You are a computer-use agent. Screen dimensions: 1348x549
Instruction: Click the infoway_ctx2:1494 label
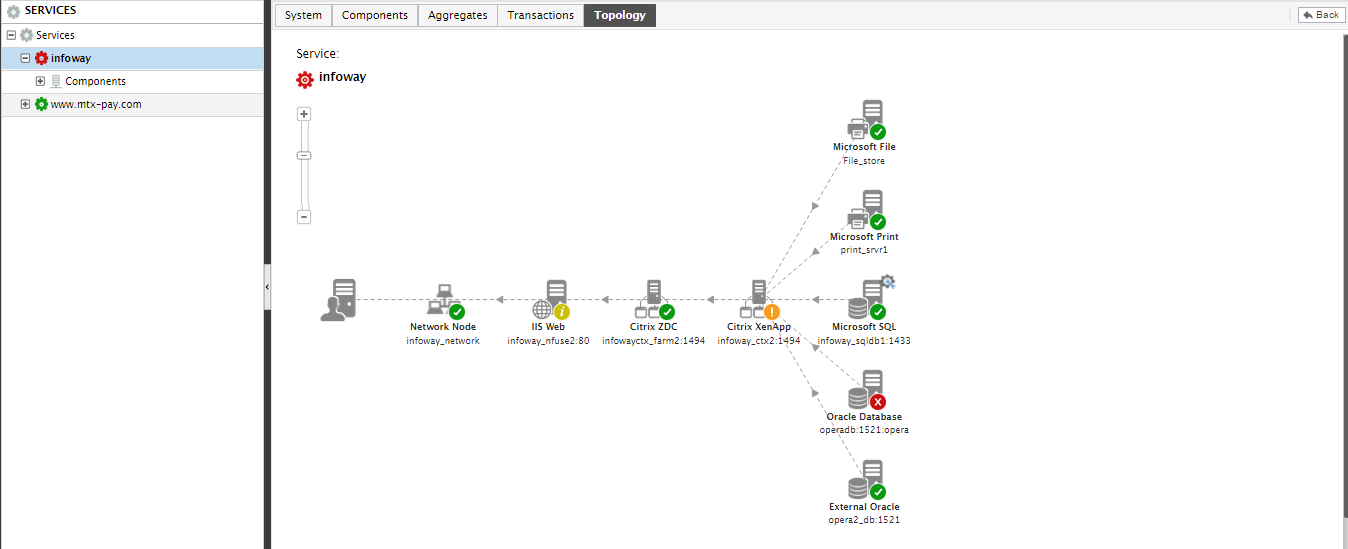pyautogui.click(x=759, y=340)
